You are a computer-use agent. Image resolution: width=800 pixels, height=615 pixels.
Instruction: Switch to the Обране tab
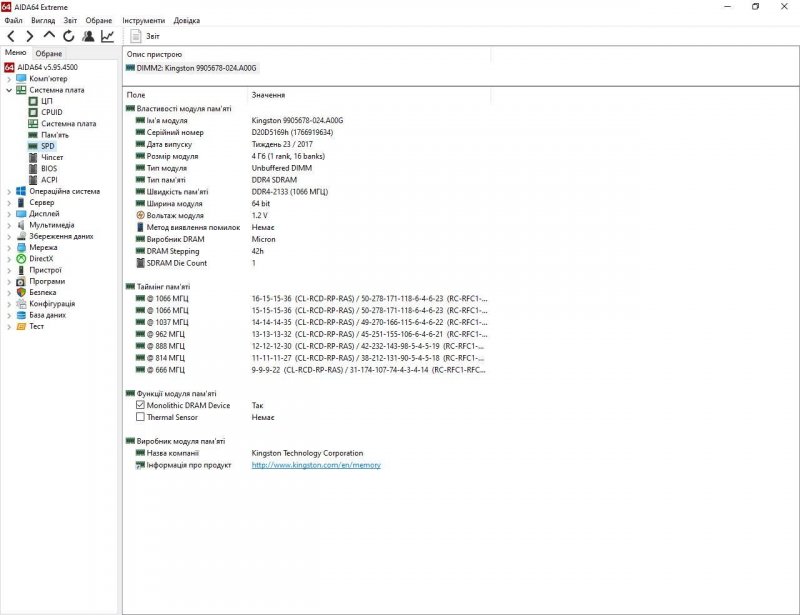click(x=48, y=53)
